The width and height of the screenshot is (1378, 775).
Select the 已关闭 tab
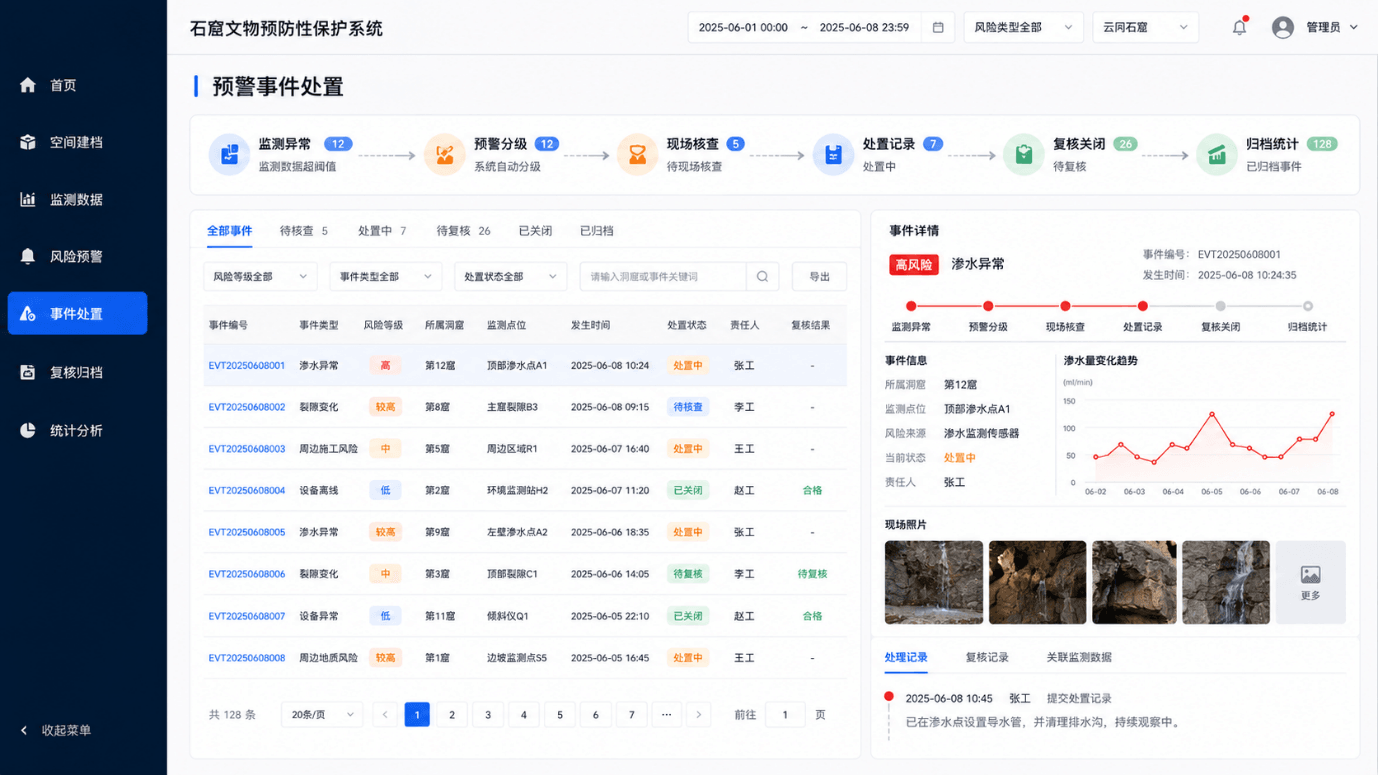(x=535, y=231)
